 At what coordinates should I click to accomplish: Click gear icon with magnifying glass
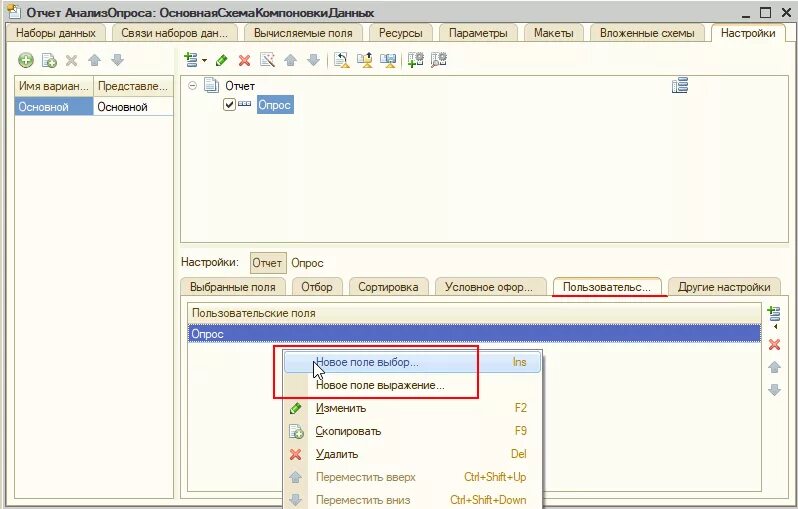click(x=439, y=60)
